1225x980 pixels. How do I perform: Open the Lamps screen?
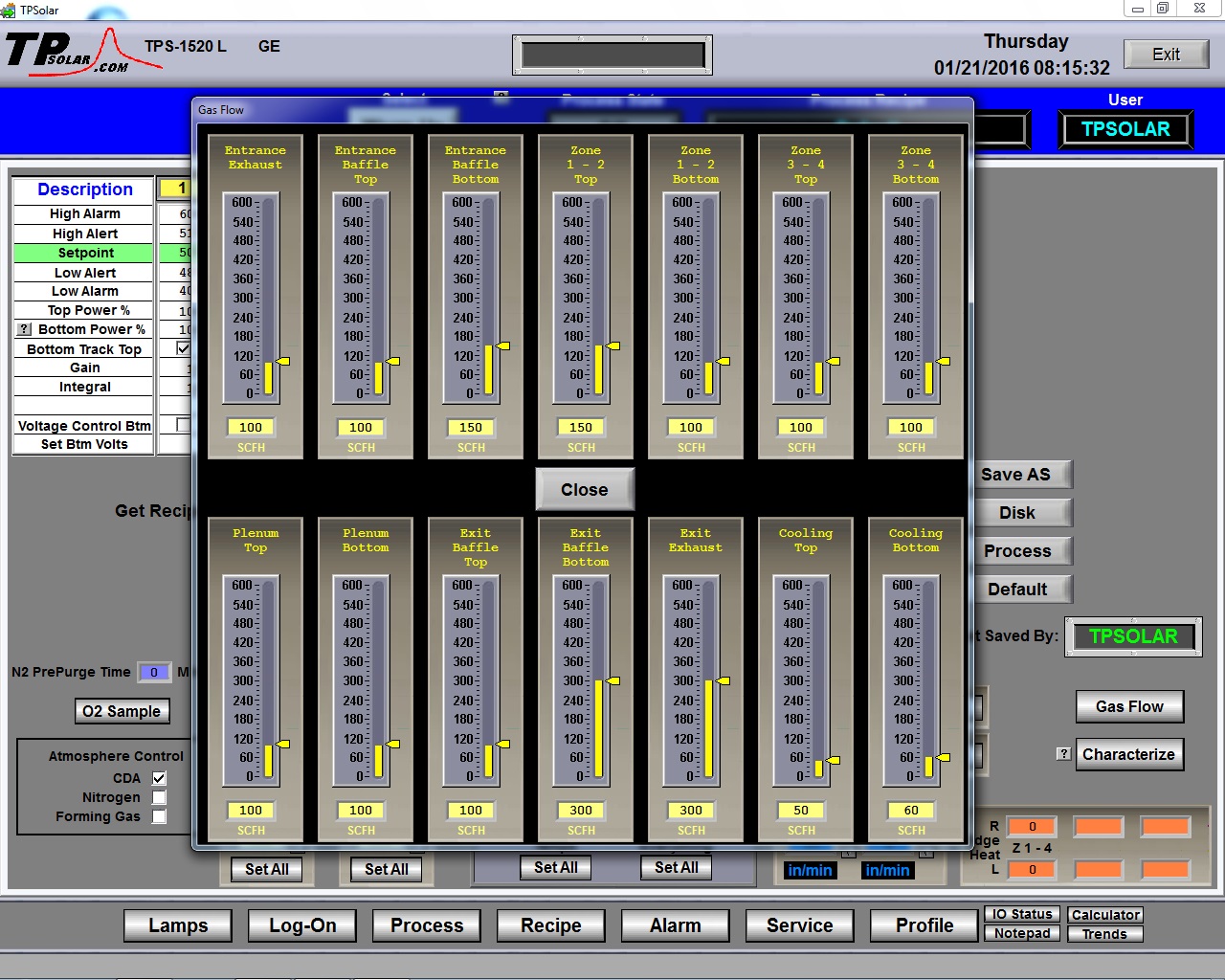178,925
